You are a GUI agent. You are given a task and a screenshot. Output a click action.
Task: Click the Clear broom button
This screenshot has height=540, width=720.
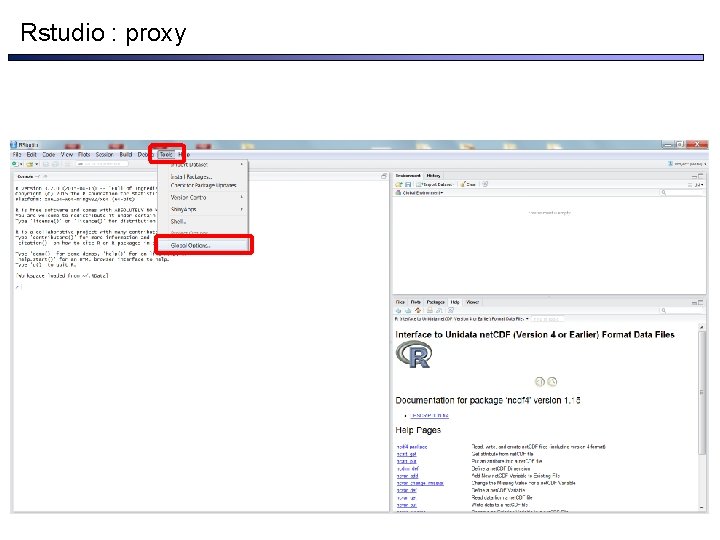[468, 184]
